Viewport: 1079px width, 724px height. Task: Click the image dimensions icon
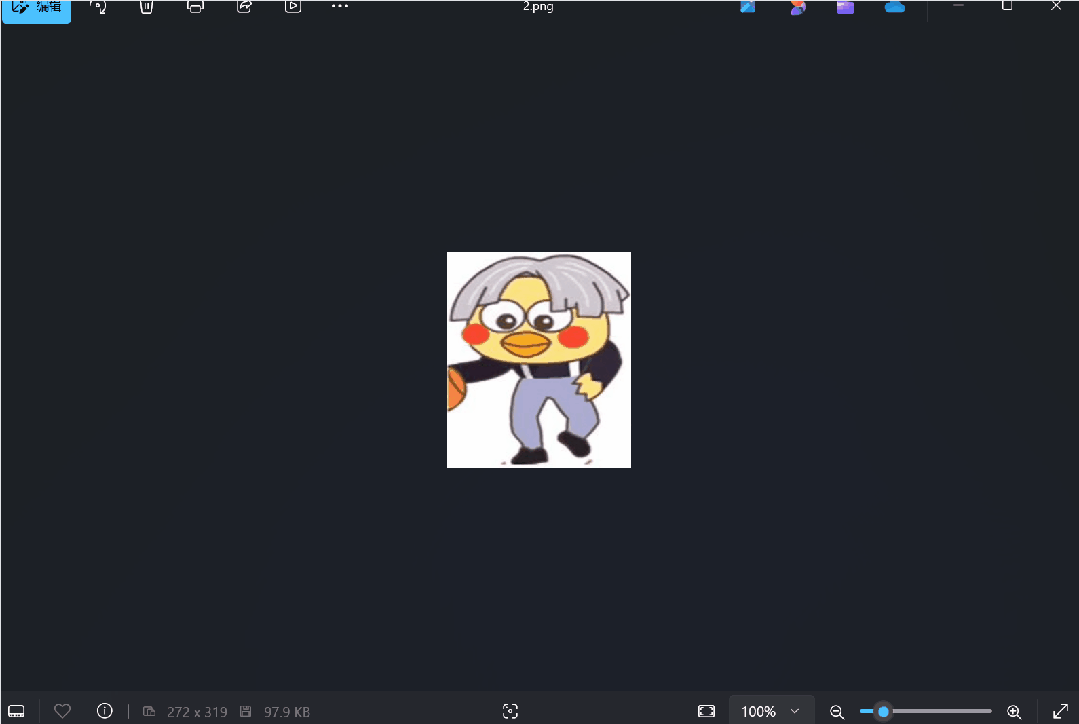(149, 711)
